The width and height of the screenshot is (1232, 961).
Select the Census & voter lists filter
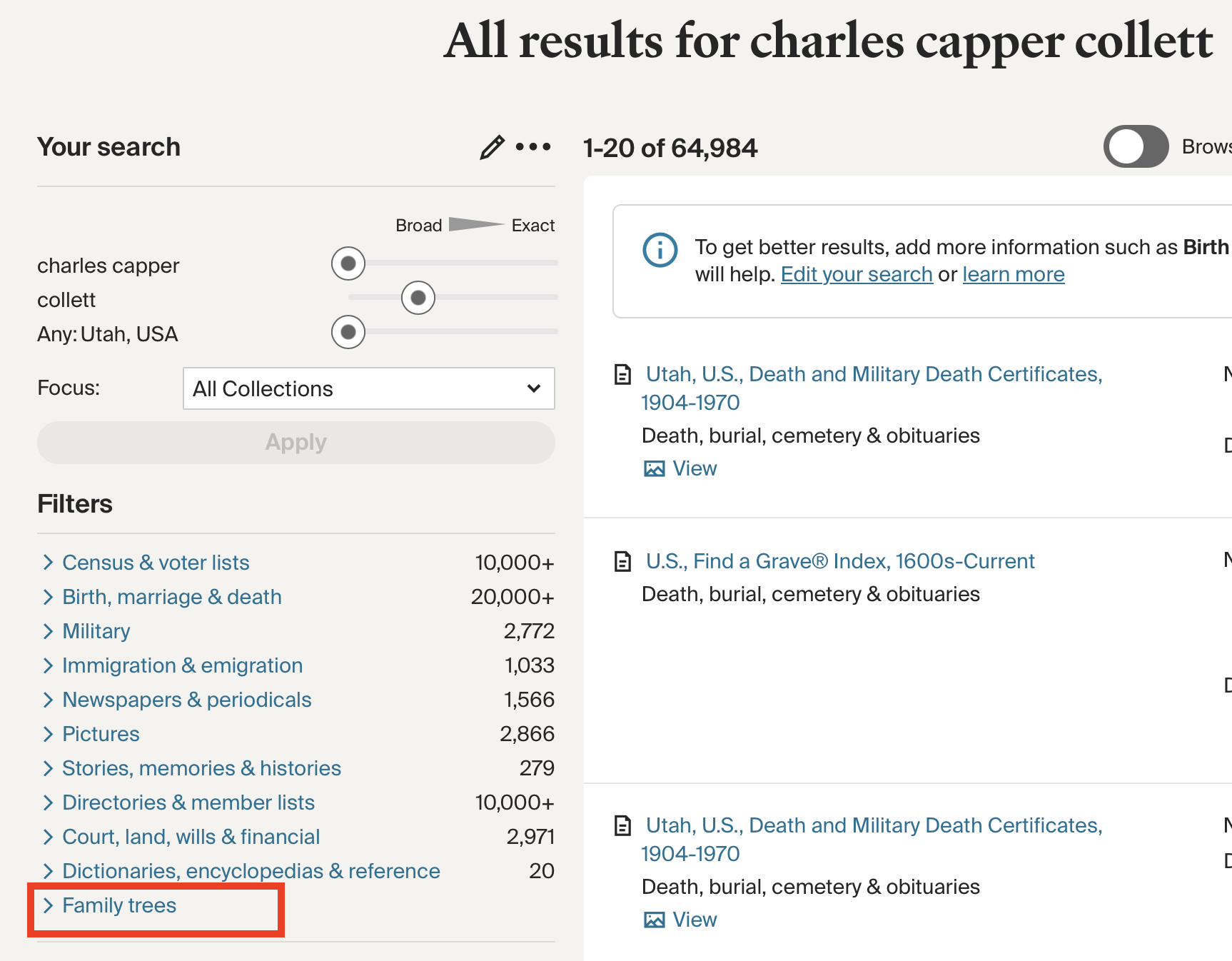point(156,563)
